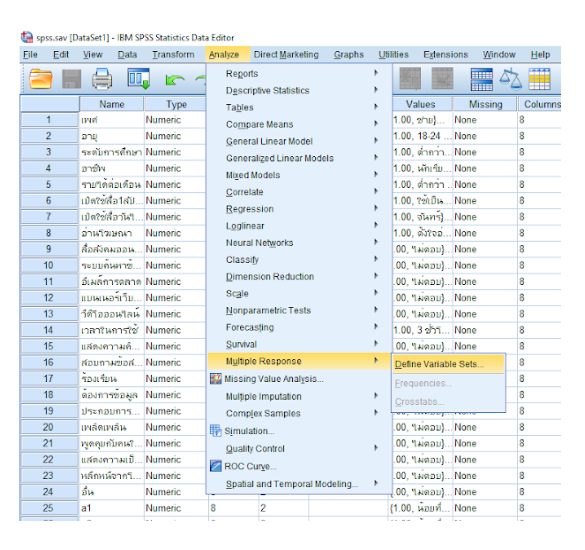Screen dimensions: 585x550
Task: Click the Save file toolbar icon
Action: pos(71,79)
